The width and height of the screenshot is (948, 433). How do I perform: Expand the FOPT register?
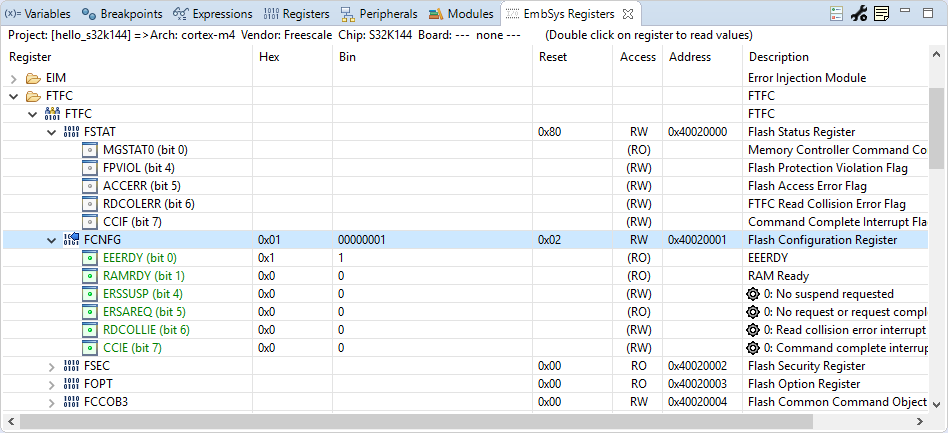point(51,384)
